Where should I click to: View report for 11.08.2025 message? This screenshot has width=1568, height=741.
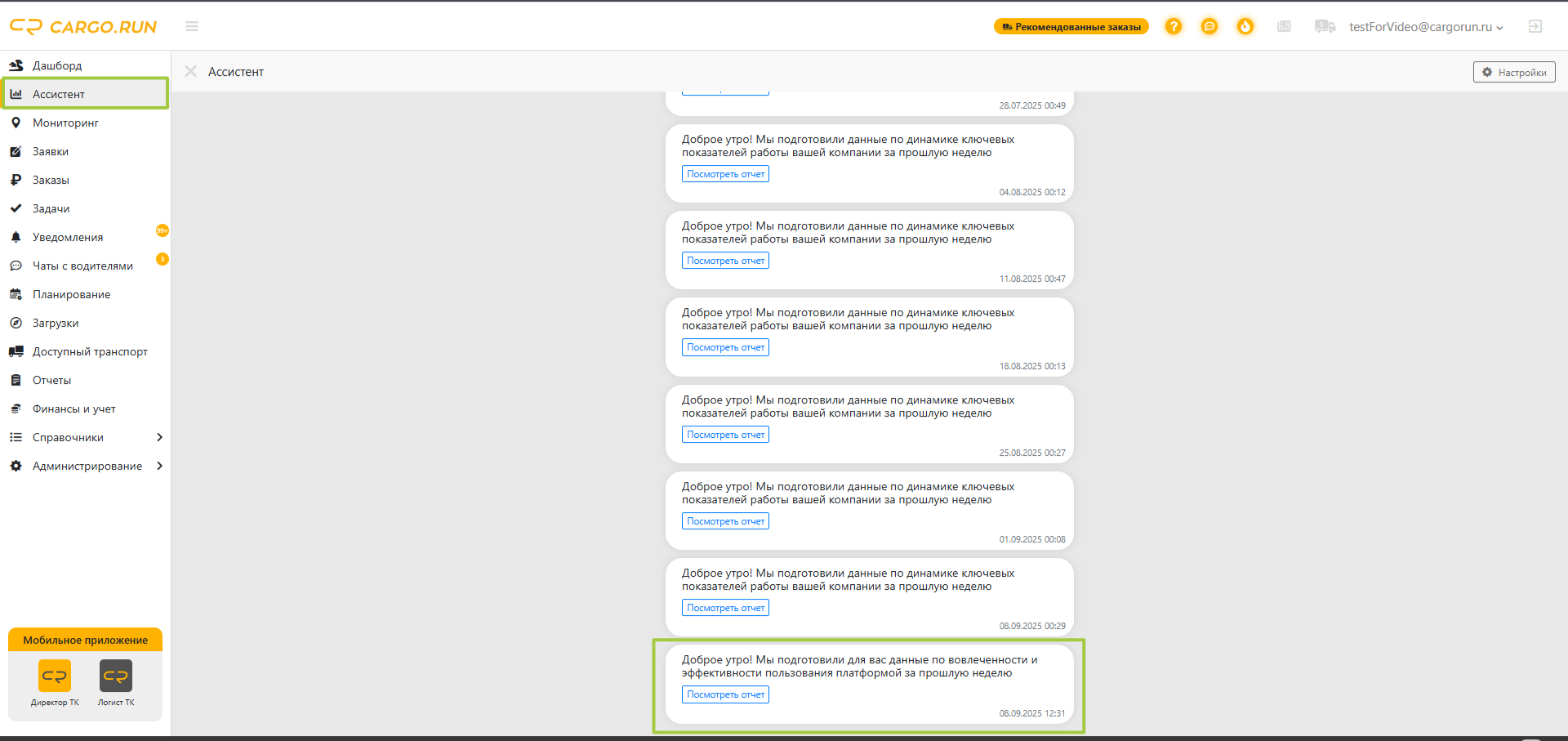725,261
